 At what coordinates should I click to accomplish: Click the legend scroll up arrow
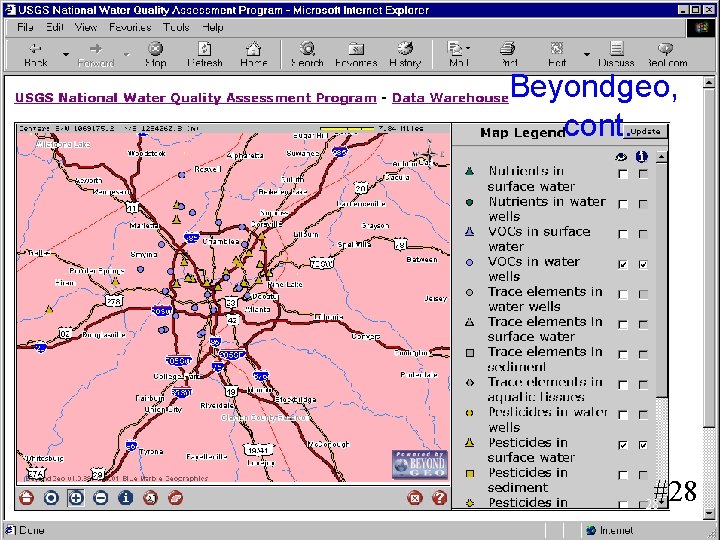click(x=661, y=157)
